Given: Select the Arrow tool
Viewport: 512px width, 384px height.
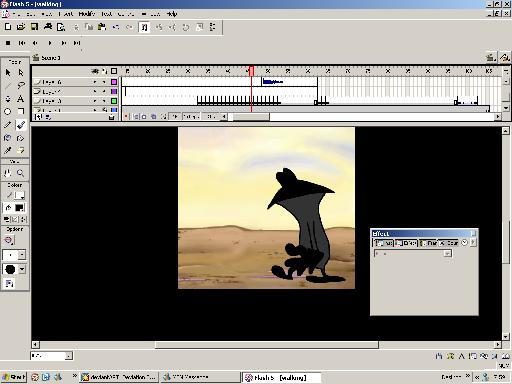Looking at the screenshot, I should click(8, 72).
